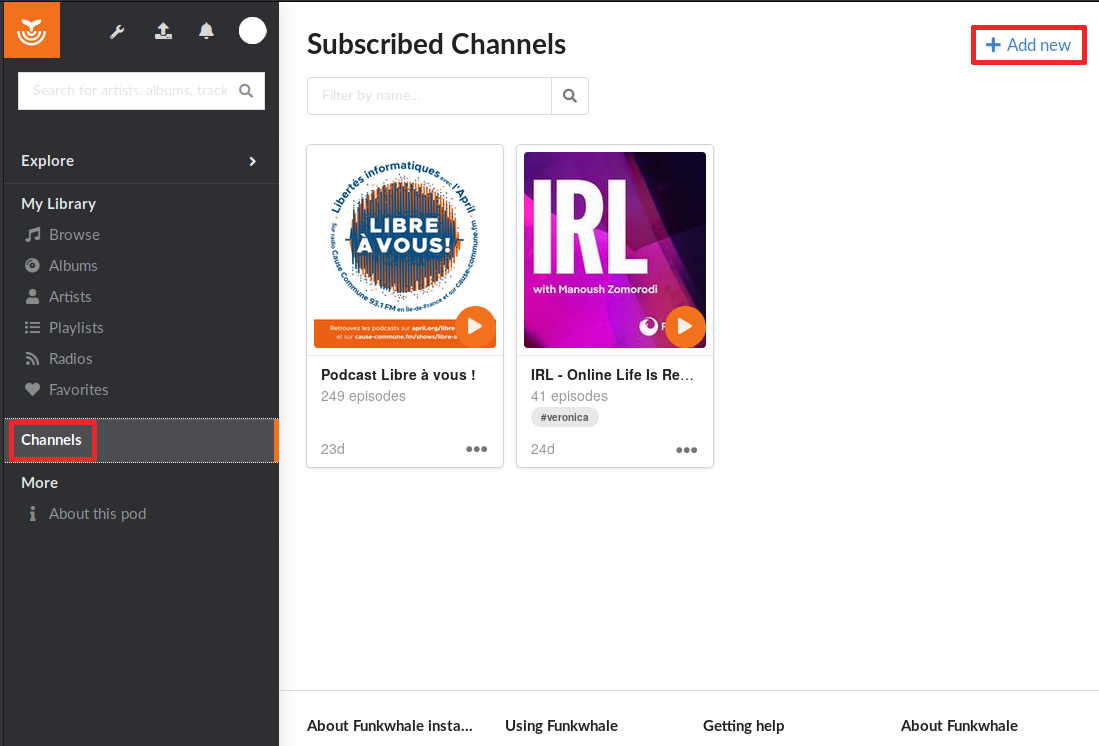Viewport: 1099px width, 746px height.
Task: Open the Explore sidebar section
Action: (141, 161)
